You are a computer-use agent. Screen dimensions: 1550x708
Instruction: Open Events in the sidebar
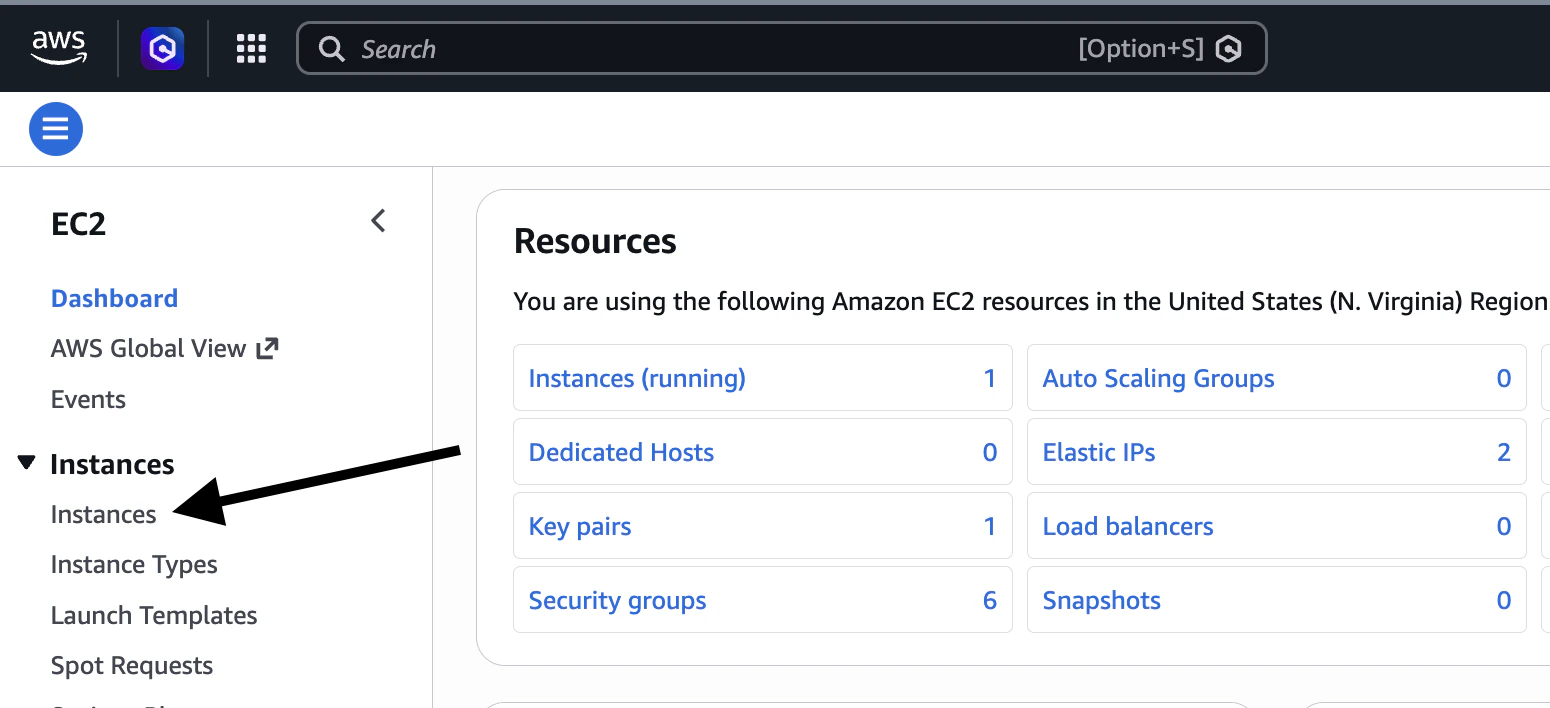(x=88, y=399)
